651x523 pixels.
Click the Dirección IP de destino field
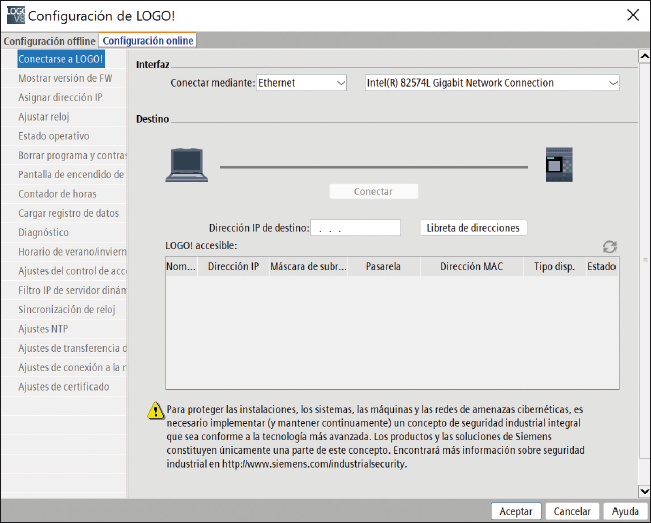(x=355, y=228)
